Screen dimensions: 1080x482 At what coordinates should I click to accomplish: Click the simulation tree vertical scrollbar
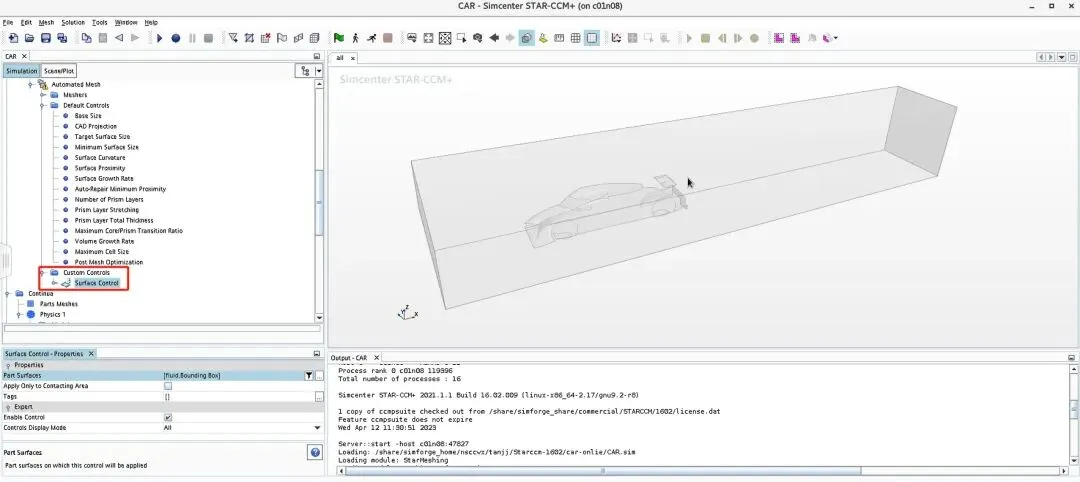[319, 200]
